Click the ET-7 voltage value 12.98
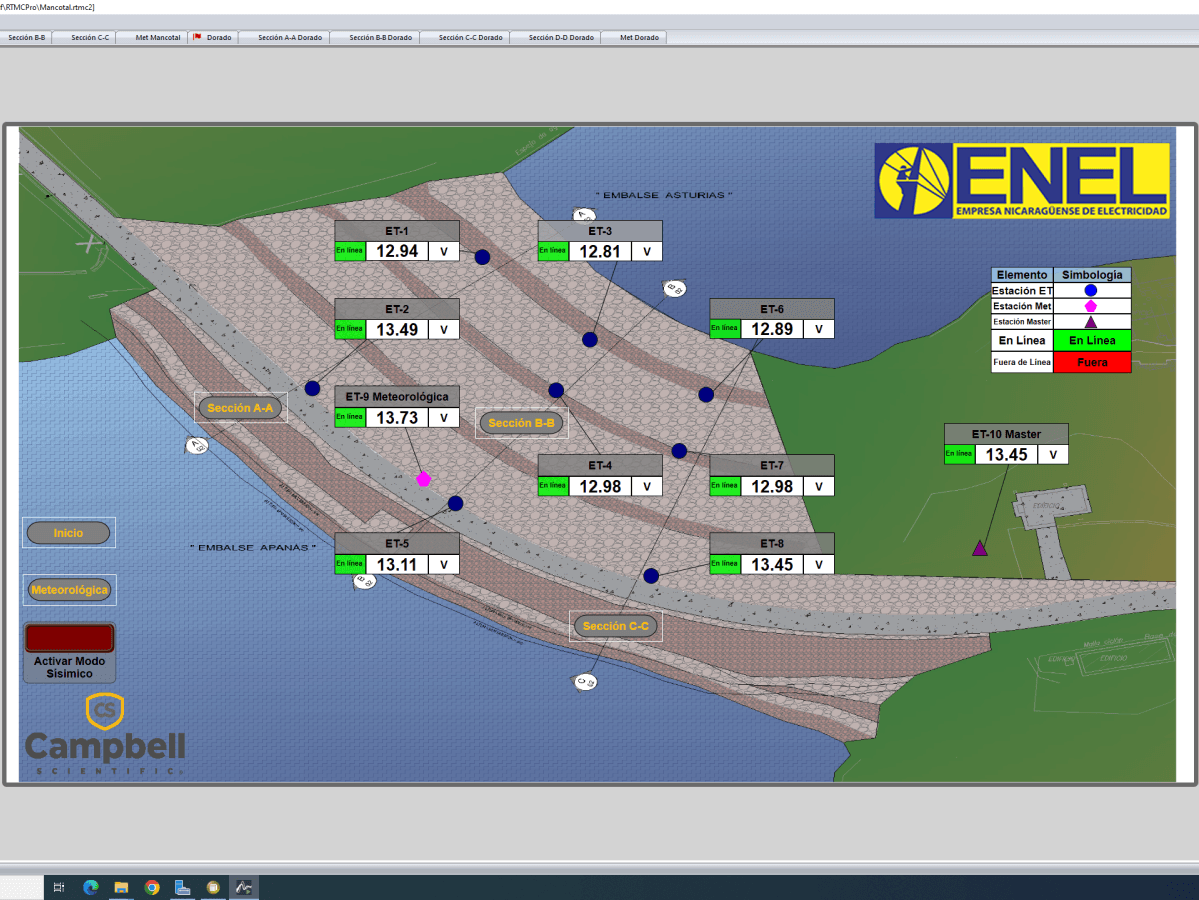This screenshot has height=900, width=1199. (772, 486)
